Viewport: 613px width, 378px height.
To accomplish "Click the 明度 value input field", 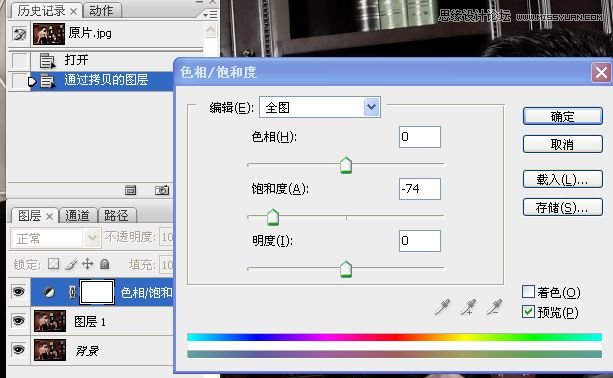I will [x=419, y=241].
